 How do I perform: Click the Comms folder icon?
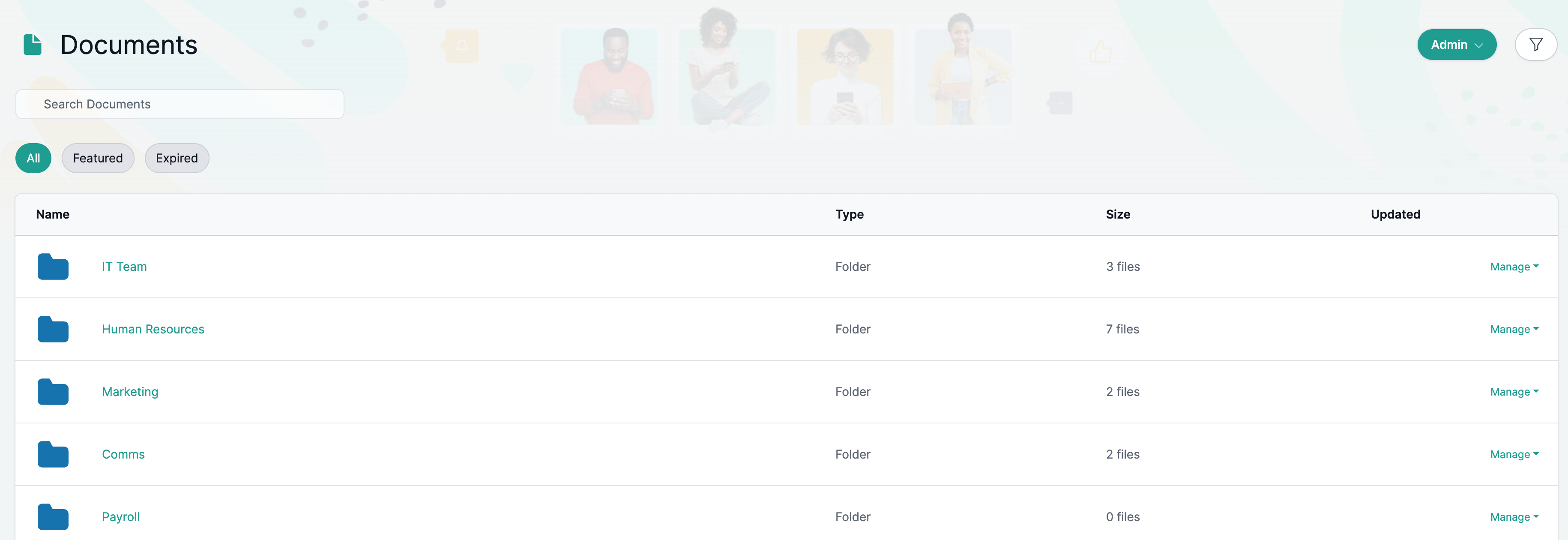click(53, 455)
